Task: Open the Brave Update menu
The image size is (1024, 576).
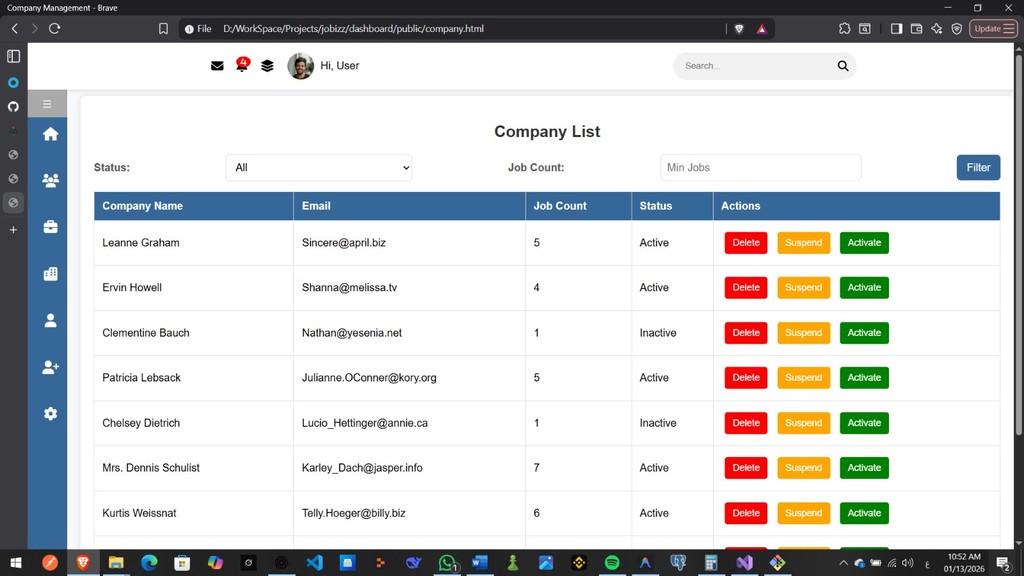Action: [x=994, y=29]
